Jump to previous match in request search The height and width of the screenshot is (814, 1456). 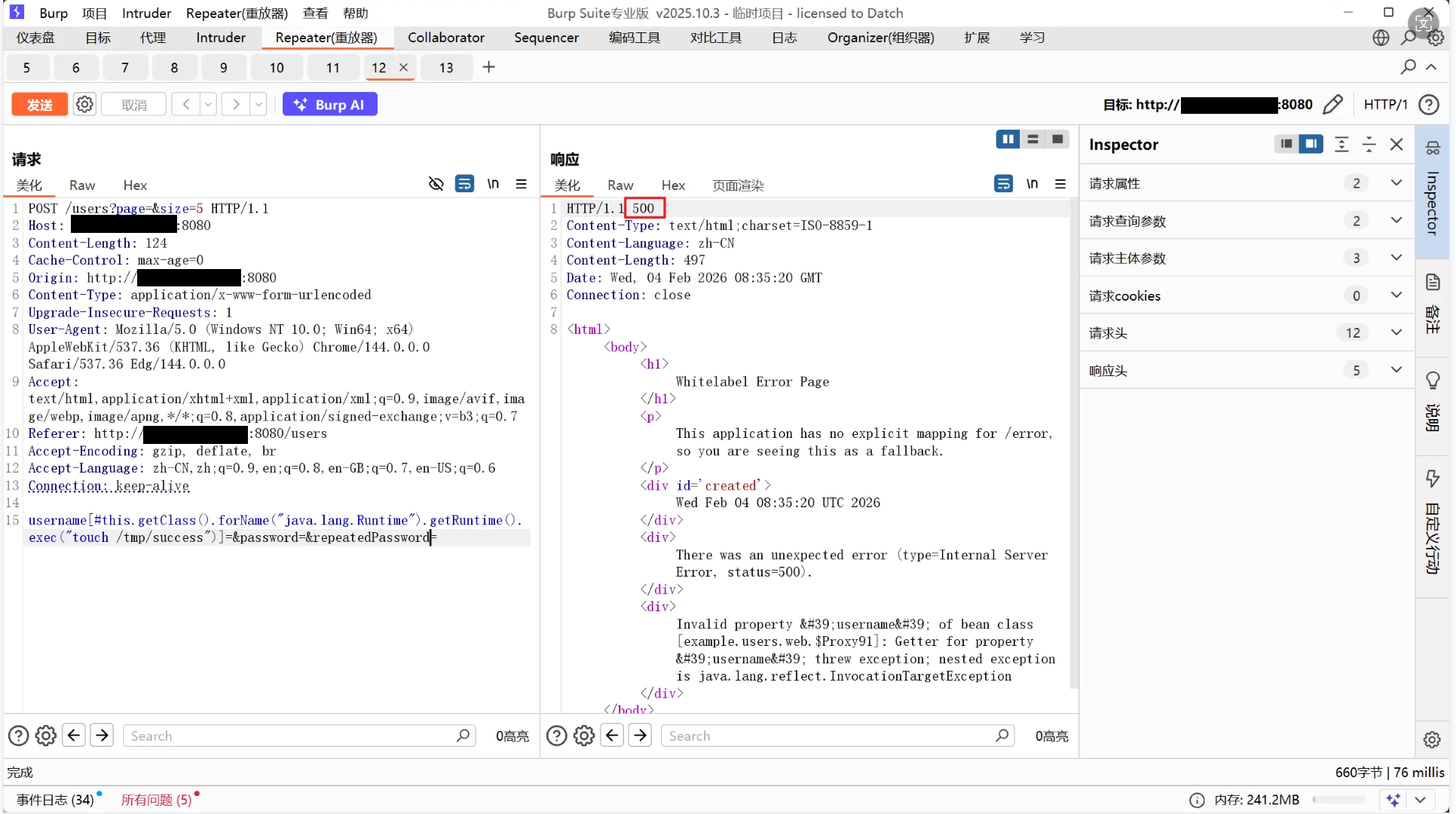tap(74, 735)
